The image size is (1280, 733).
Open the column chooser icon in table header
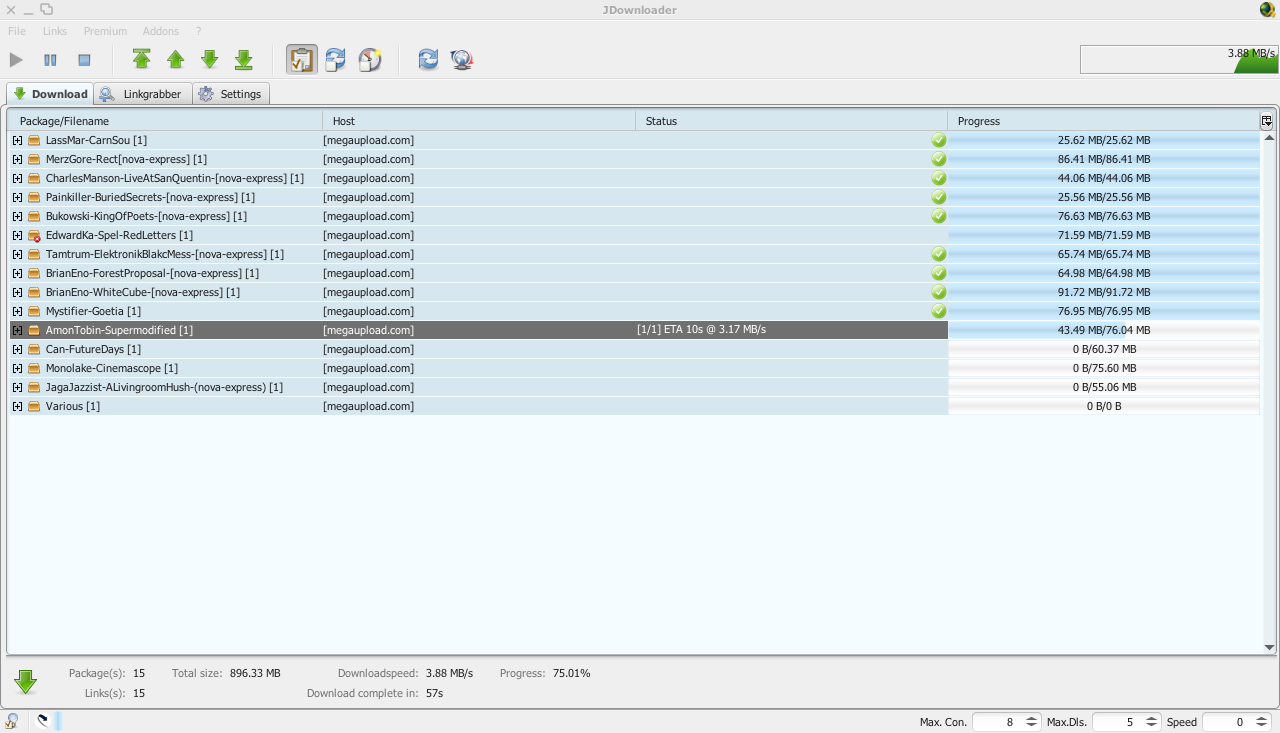click(x=1266, y=121)
